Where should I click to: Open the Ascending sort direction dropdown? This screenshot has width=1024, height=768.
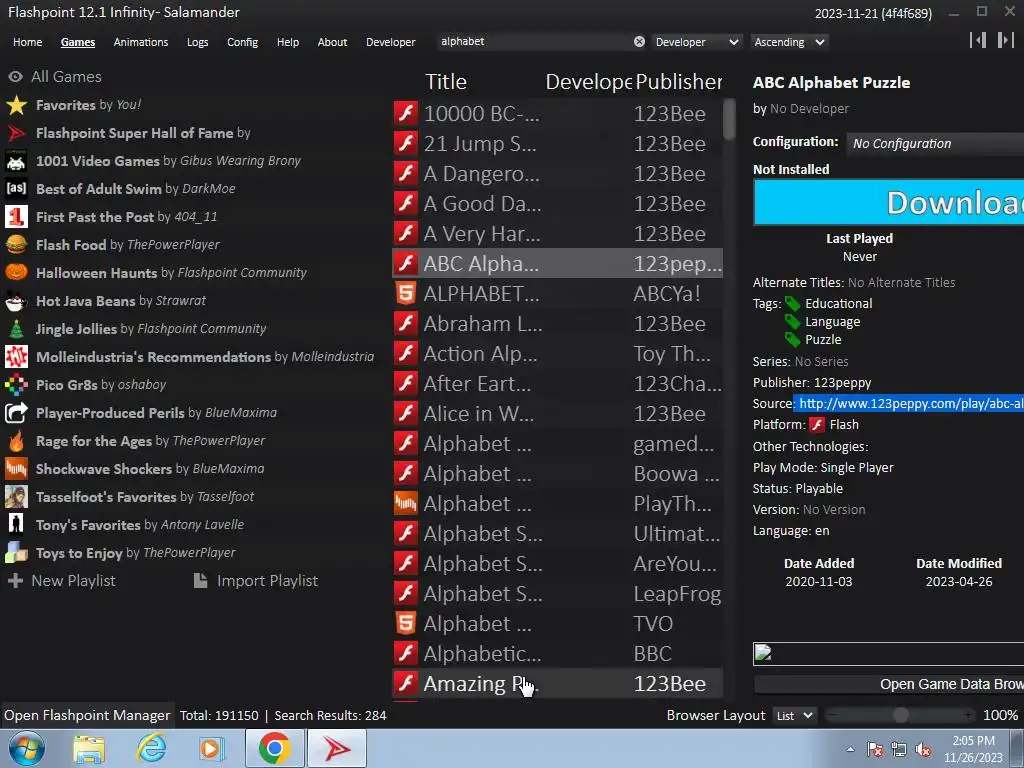pos(790,42)
